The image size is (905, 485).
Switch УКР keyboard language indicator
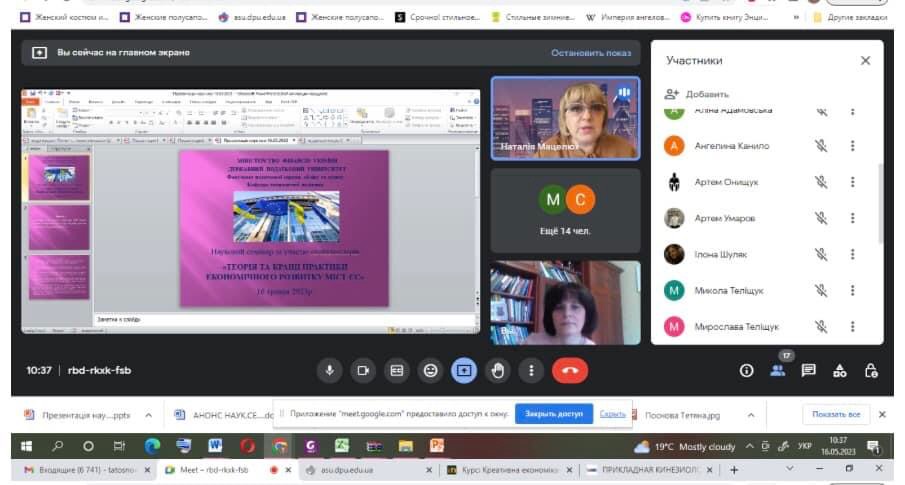(804, 446)
